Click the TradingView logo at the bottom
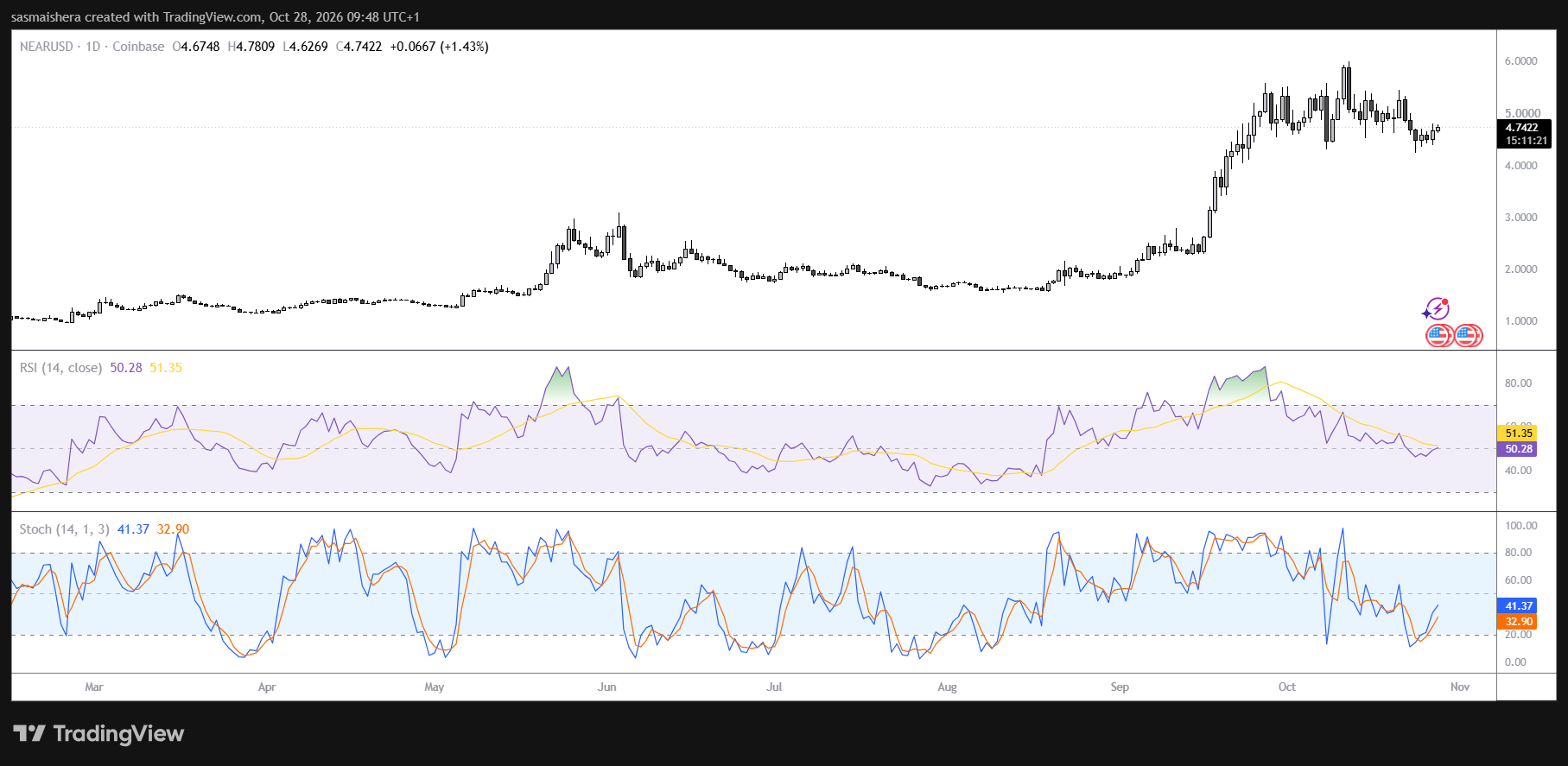 point(98,733)
